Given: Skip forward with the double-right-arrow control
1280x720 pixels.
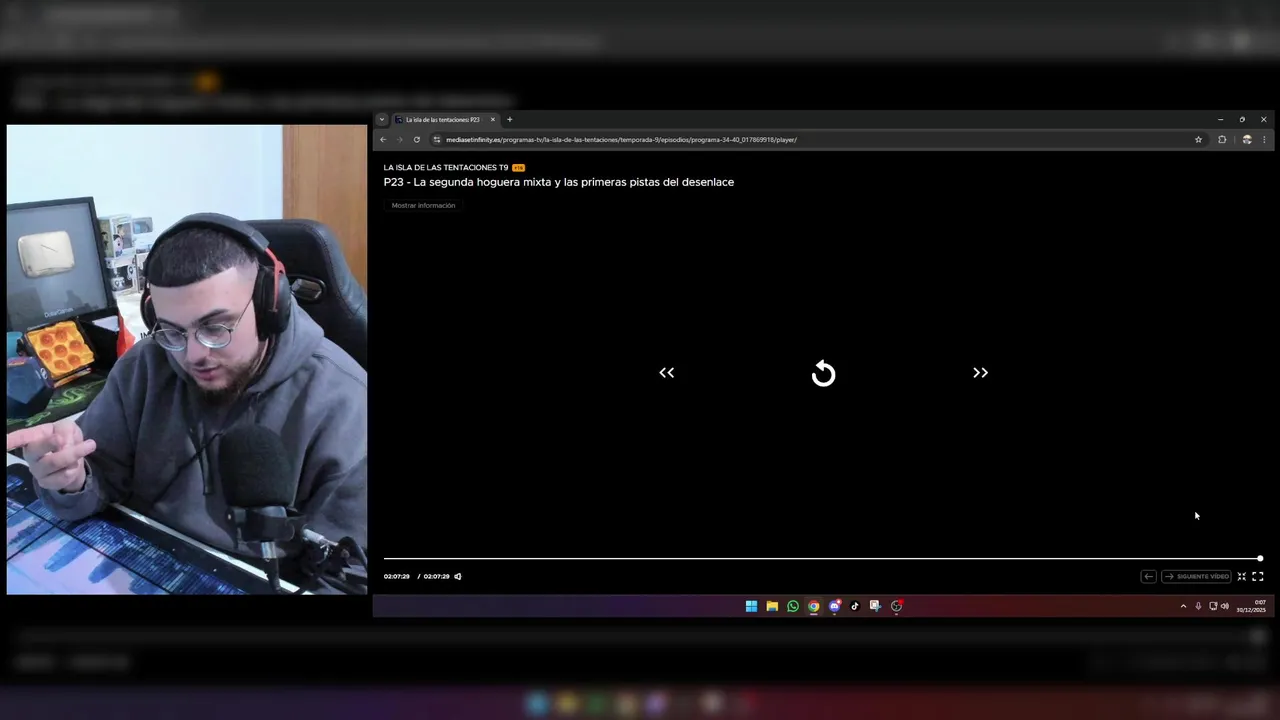Looking at the screenshot, I should [980, 373].
